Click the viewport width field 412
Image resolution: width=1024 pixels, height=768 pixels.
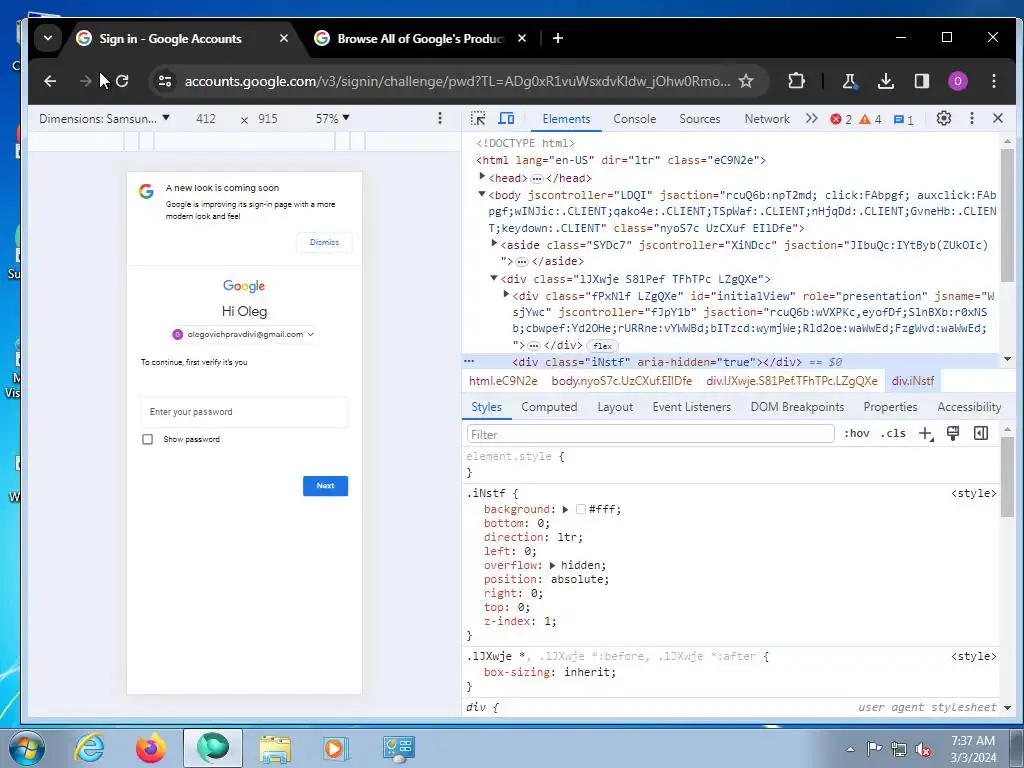pyautogui.click(x=206, y=119)
